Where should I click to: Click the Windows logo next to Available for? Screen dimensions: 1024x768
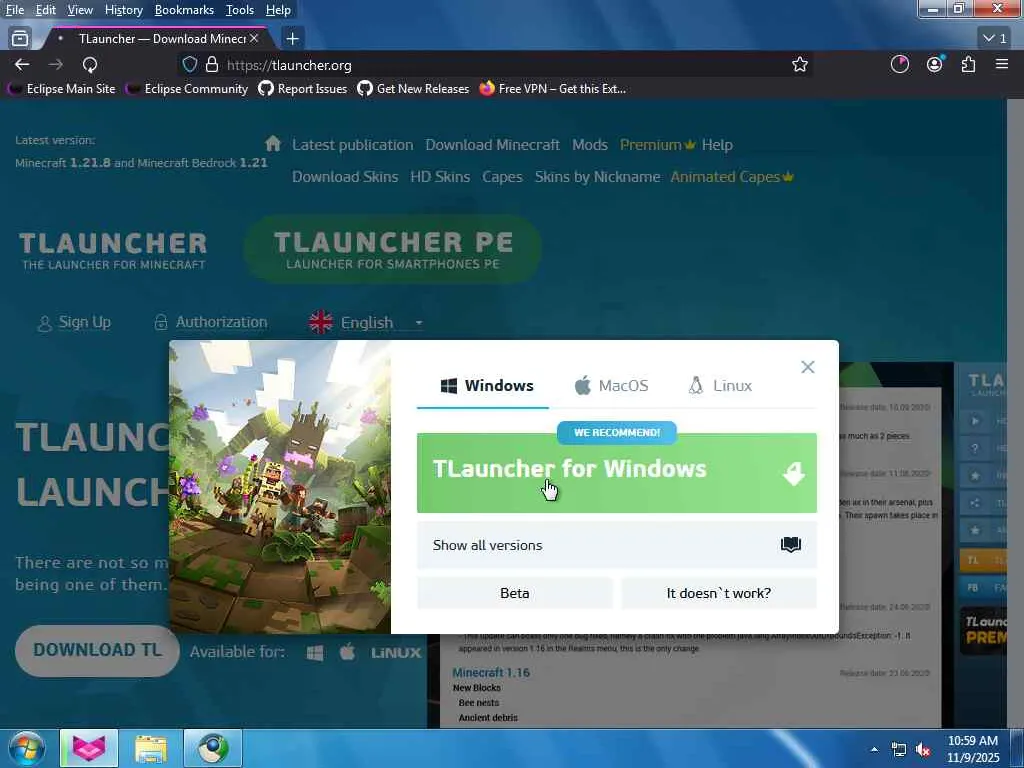(x=315, y=652)
